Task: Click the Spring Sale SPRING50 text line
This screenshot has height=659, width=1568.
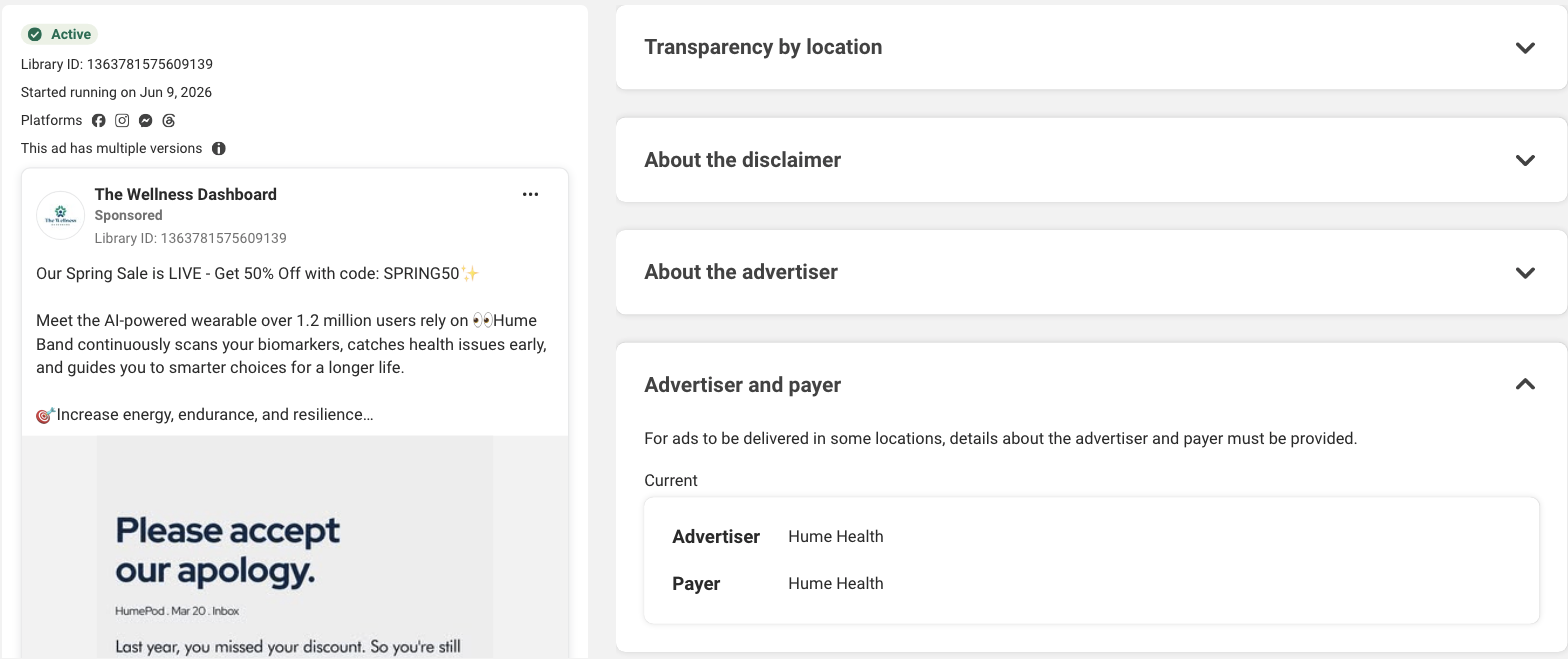Action: [258, 273]
